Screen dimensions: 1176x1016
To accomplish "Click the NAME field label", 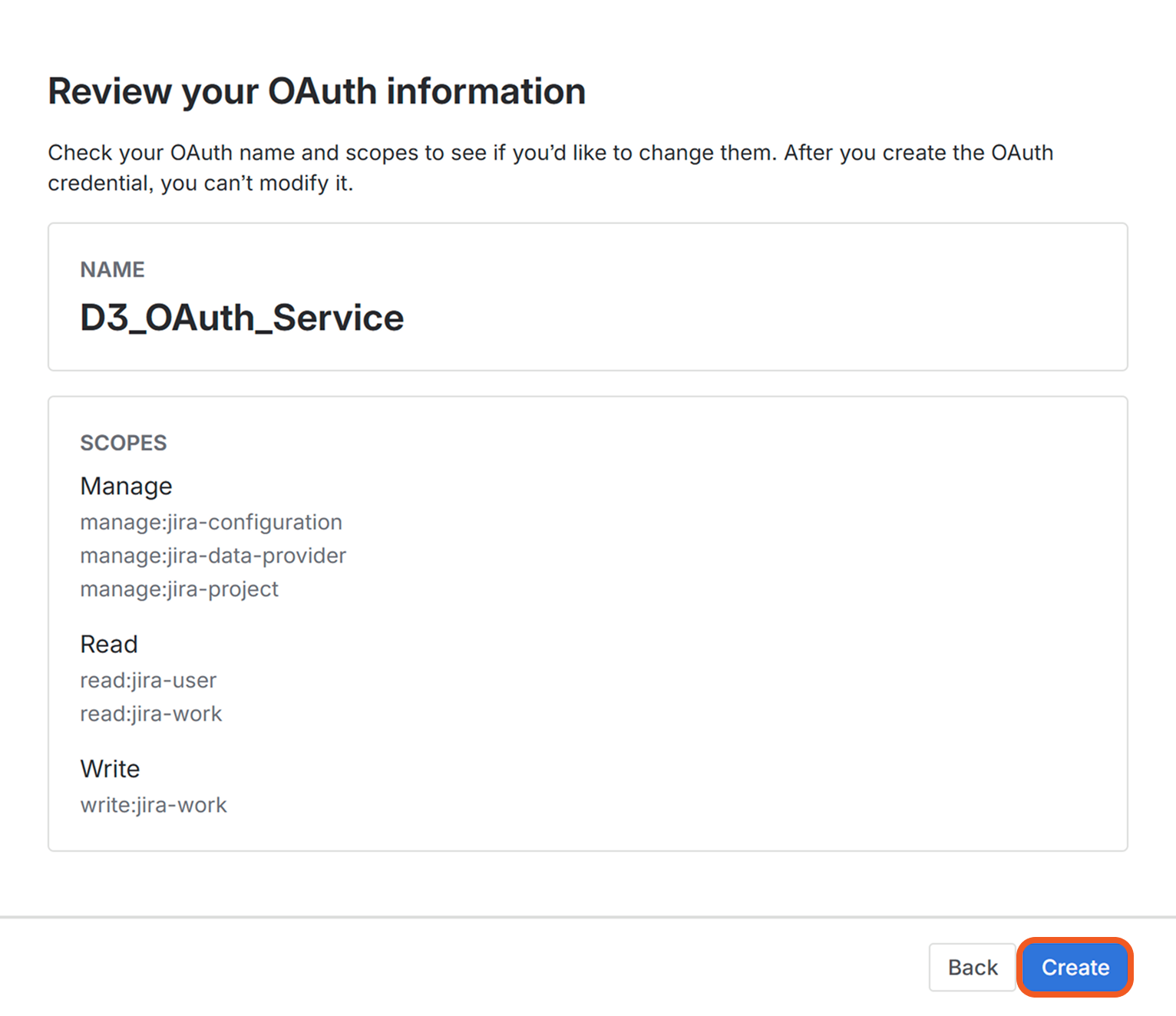I will point(112,269).
